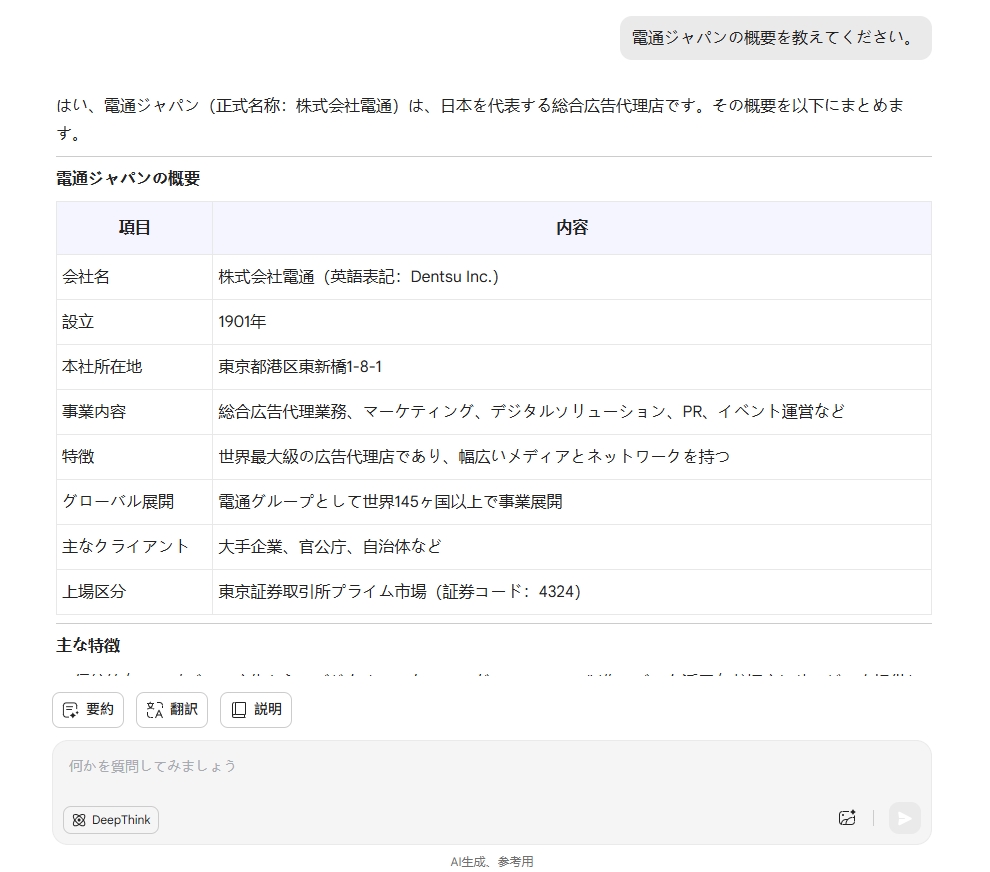
Task: Click the 大手企業、官公庁、自治体など cell
Action: point(572,547)
